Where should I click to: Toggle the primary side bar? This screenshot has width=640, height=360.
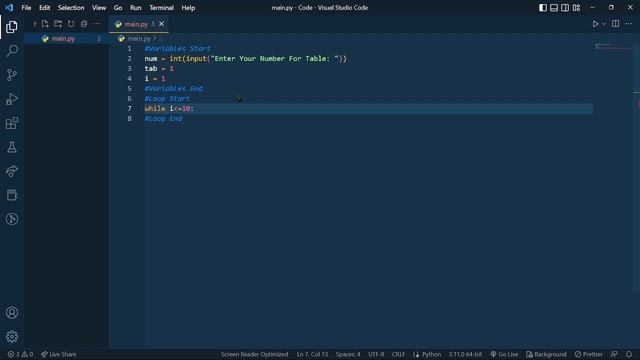[x=543, y=8]
